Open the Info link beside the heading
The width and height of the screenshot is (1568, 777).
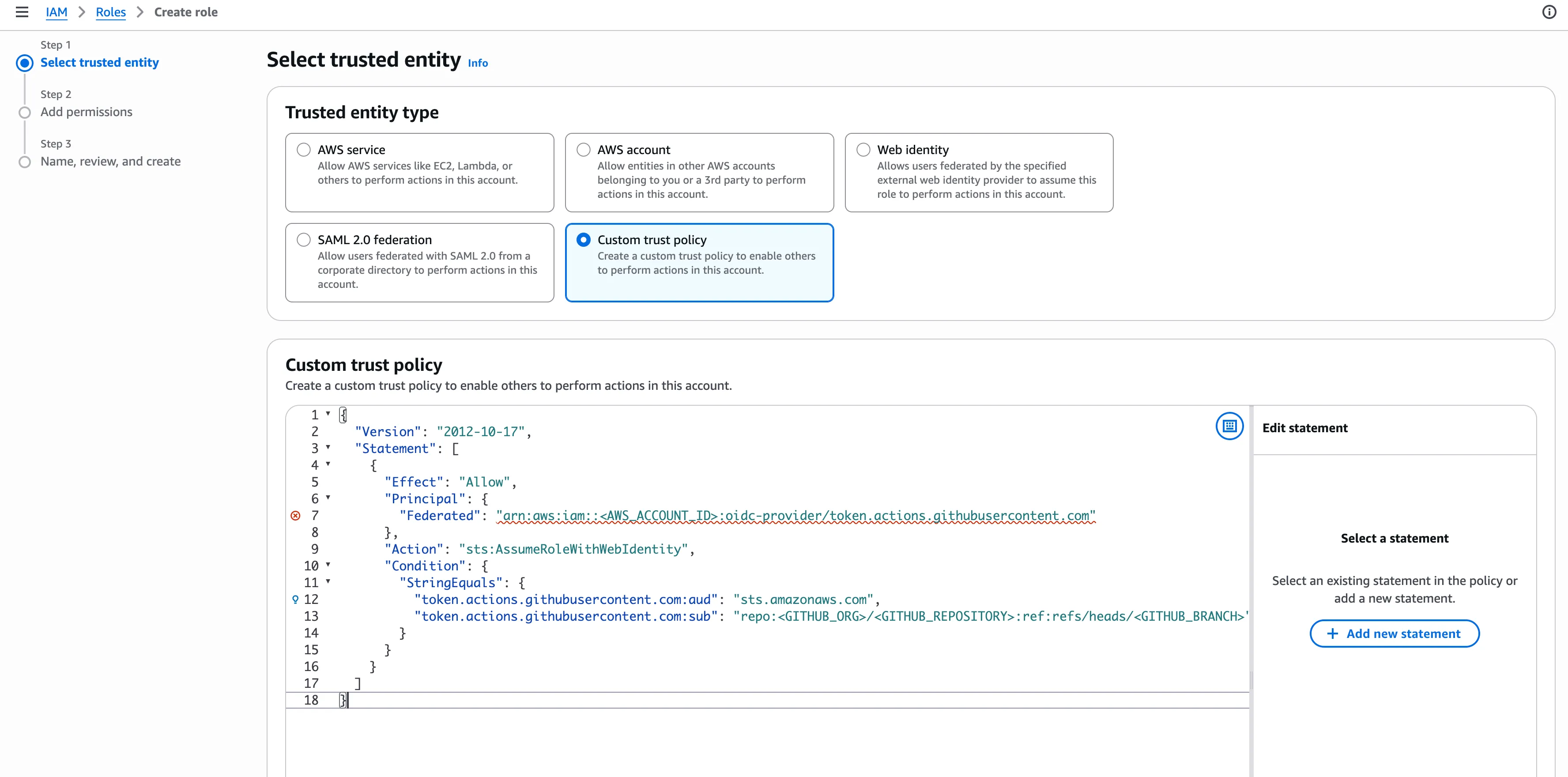(478, 63)
